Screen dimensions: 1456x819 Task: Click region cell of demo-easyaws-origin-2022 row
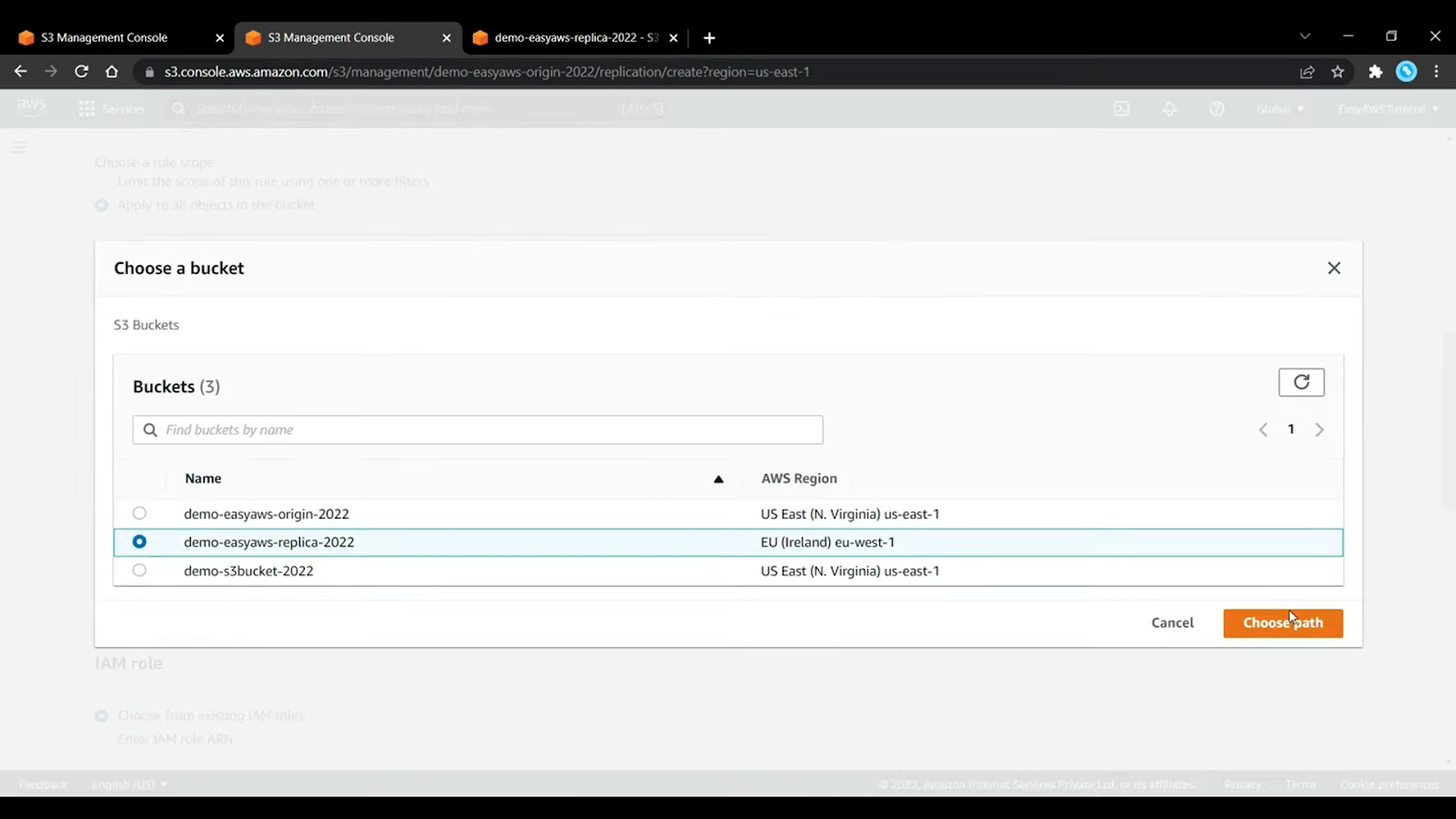(x=850, y=514)
